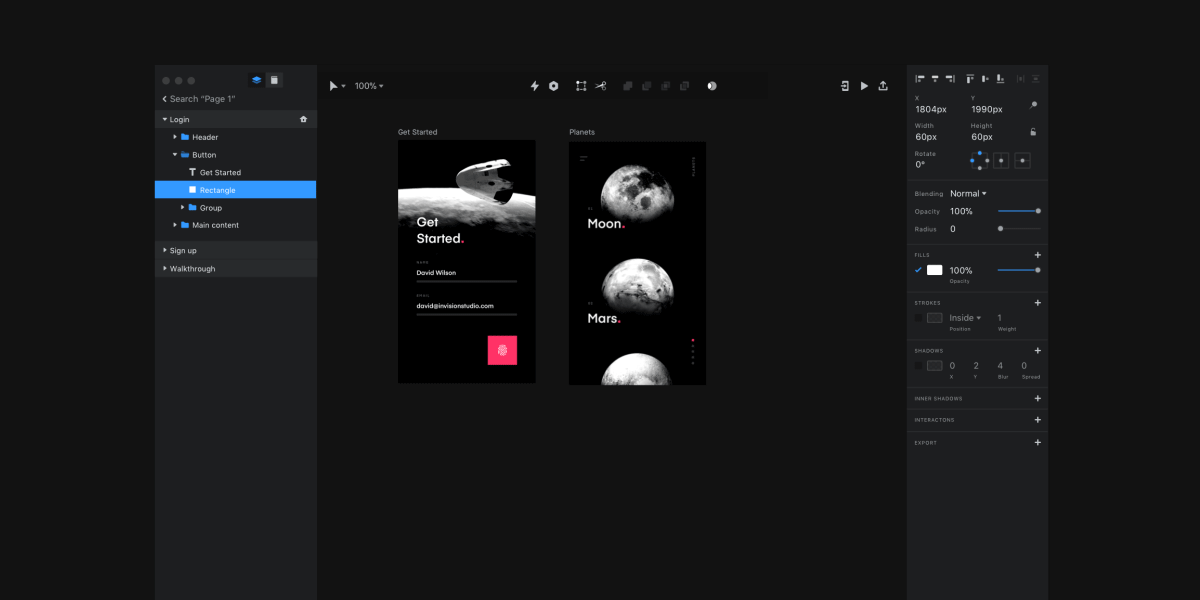1200x600 pixels.
Task: Click the second boolean subtract icon
Action: point(647,86)
